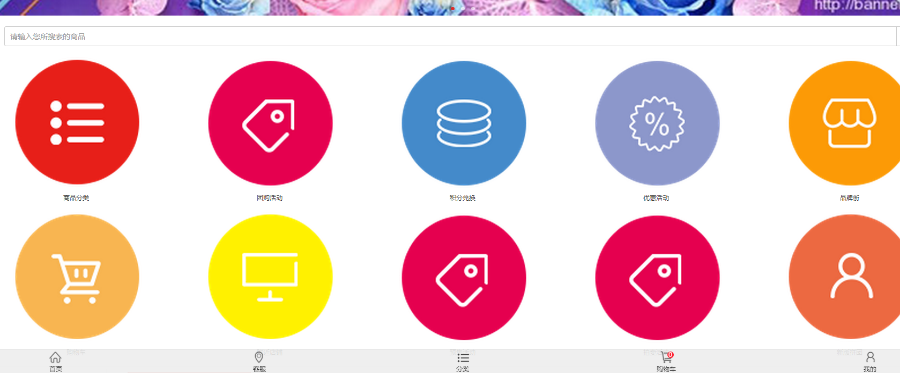
Task: Focus the product search input field
Action: [x=451, y=36]
